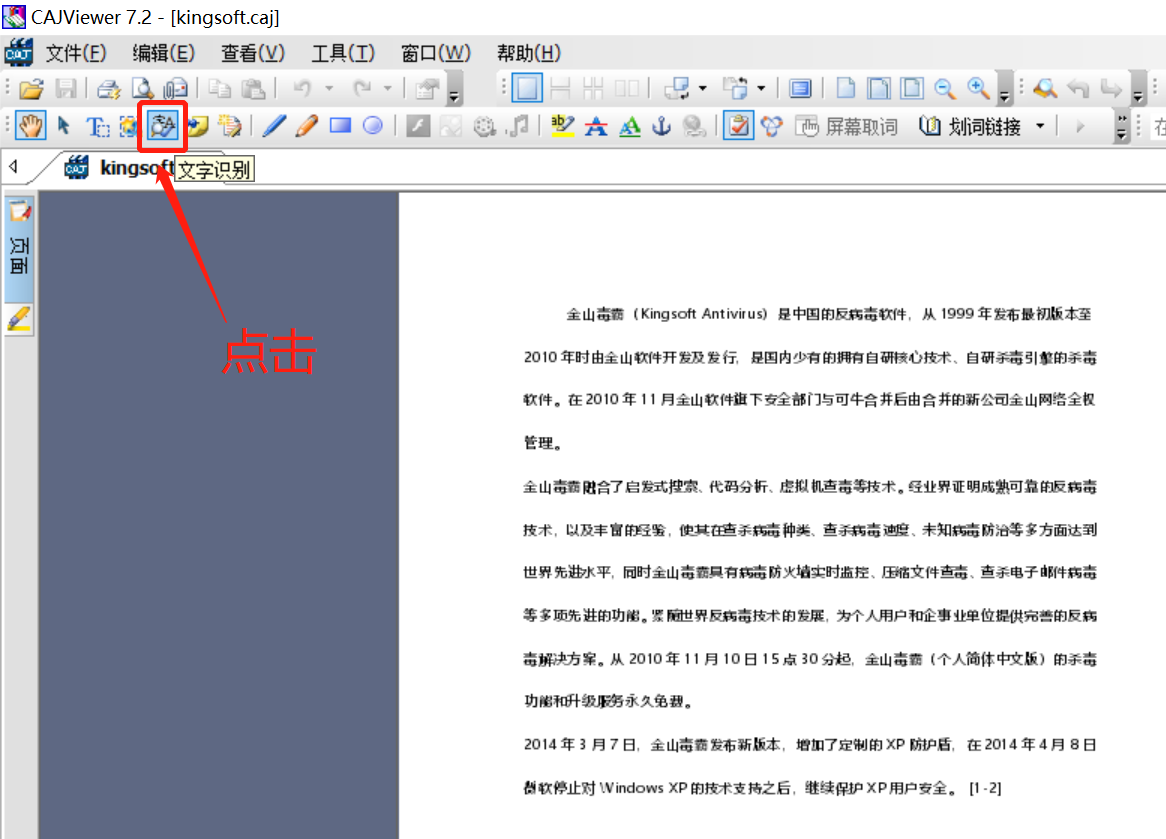Activate the 文字识别 OCR tool
This screenshot has width=1166, height=839.
coord(162,126)
